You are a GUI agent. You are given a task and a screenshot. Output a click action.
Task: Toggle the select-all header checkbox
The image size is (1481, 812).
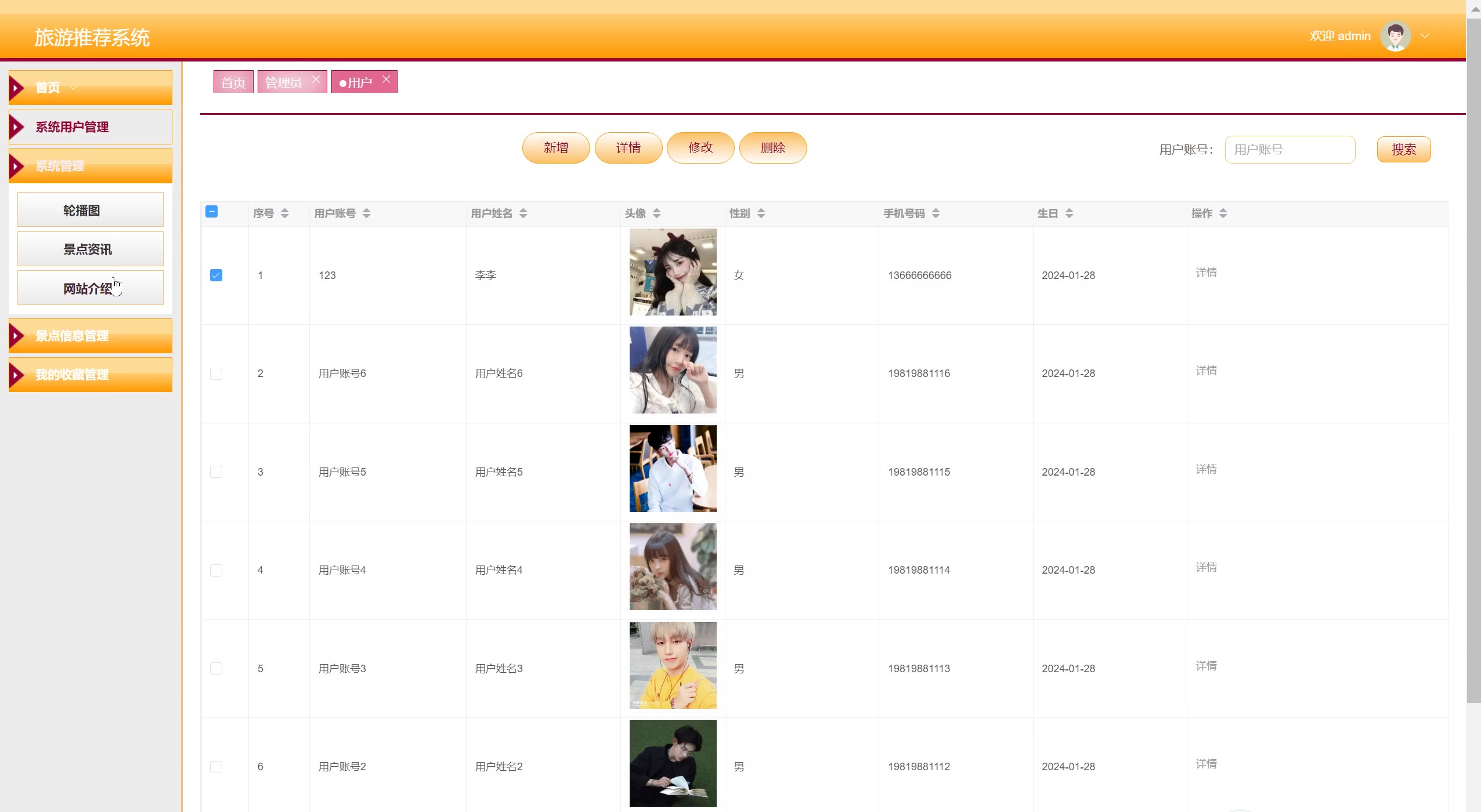212,212
